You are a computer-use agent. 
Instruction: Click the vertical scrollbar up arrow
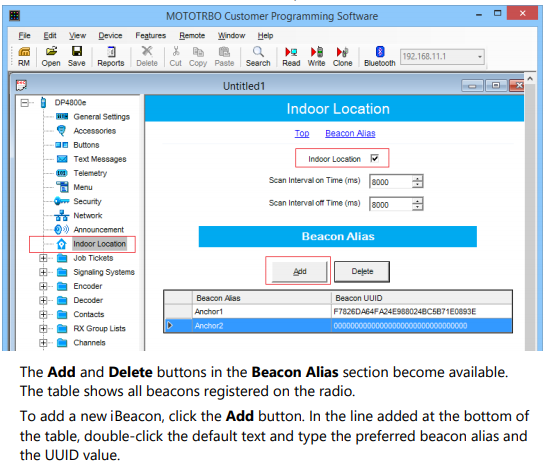530,79
